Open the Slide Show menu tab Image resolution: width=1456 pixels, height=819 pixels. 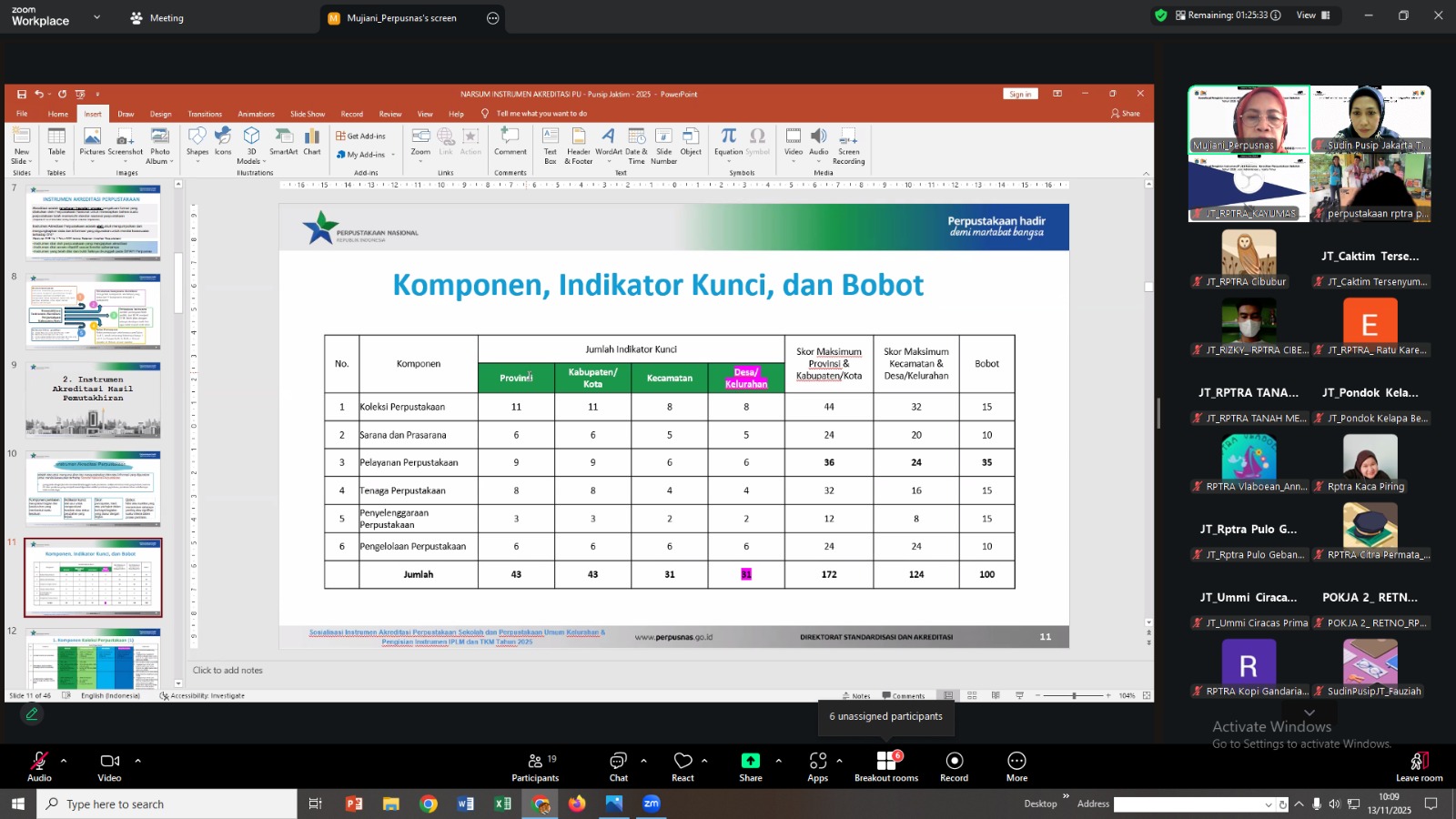tap(308, 113)
